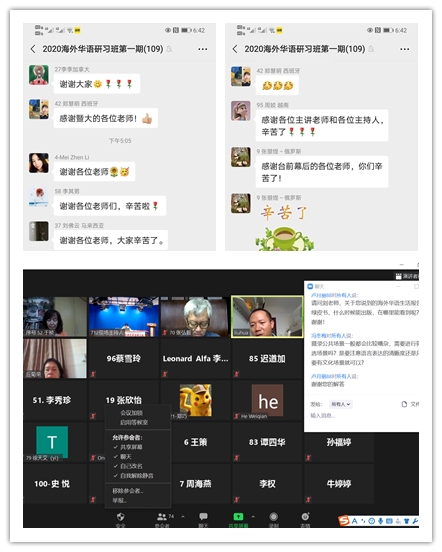
Task: Click the file attachment icon in chat panel
Action: click(404, 404)
